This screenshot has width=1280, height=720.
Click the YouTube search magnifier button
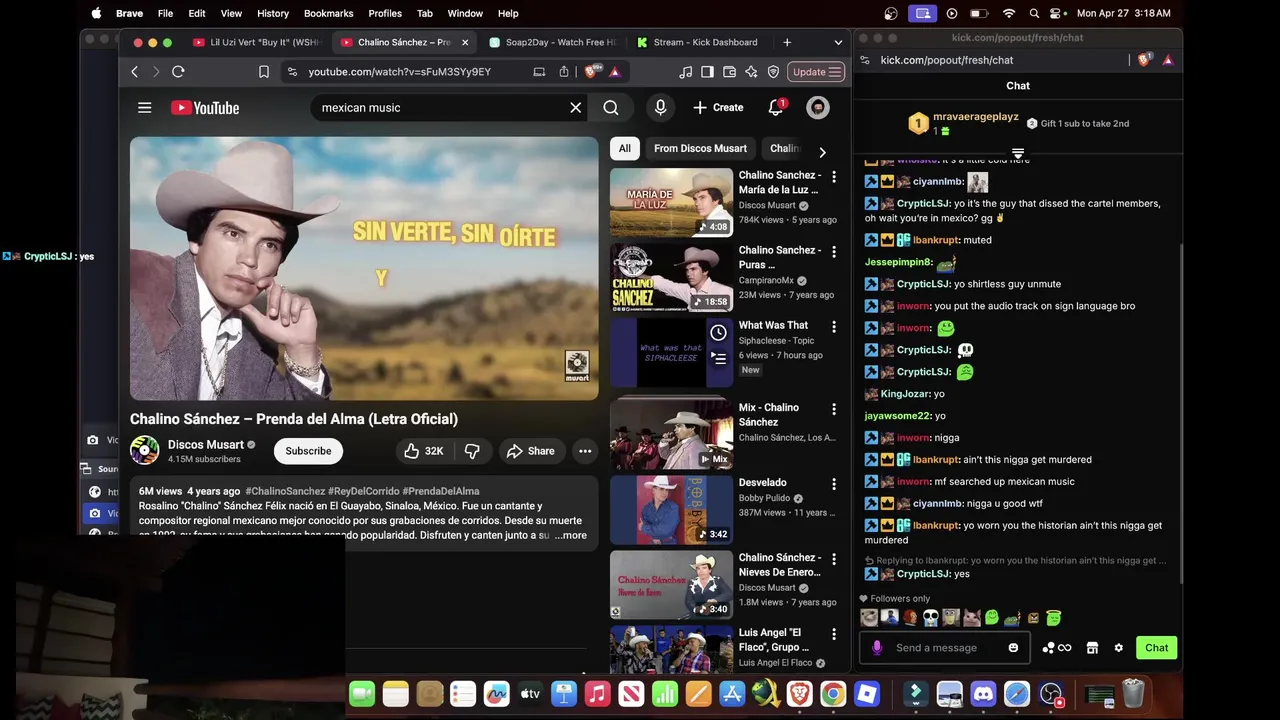click(611, 108)
